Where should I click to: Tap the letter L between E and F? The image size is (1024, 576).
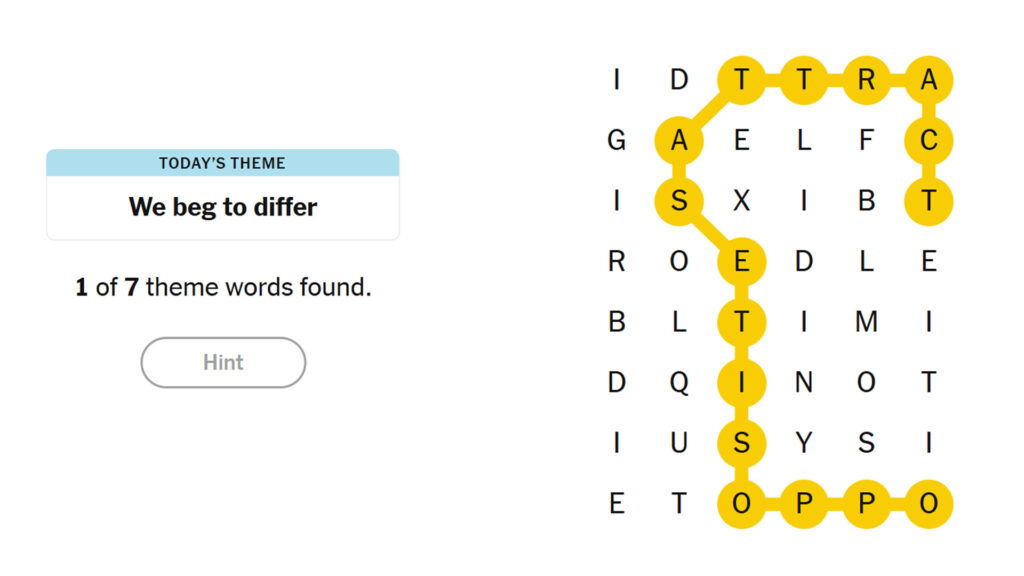[804, 140]
